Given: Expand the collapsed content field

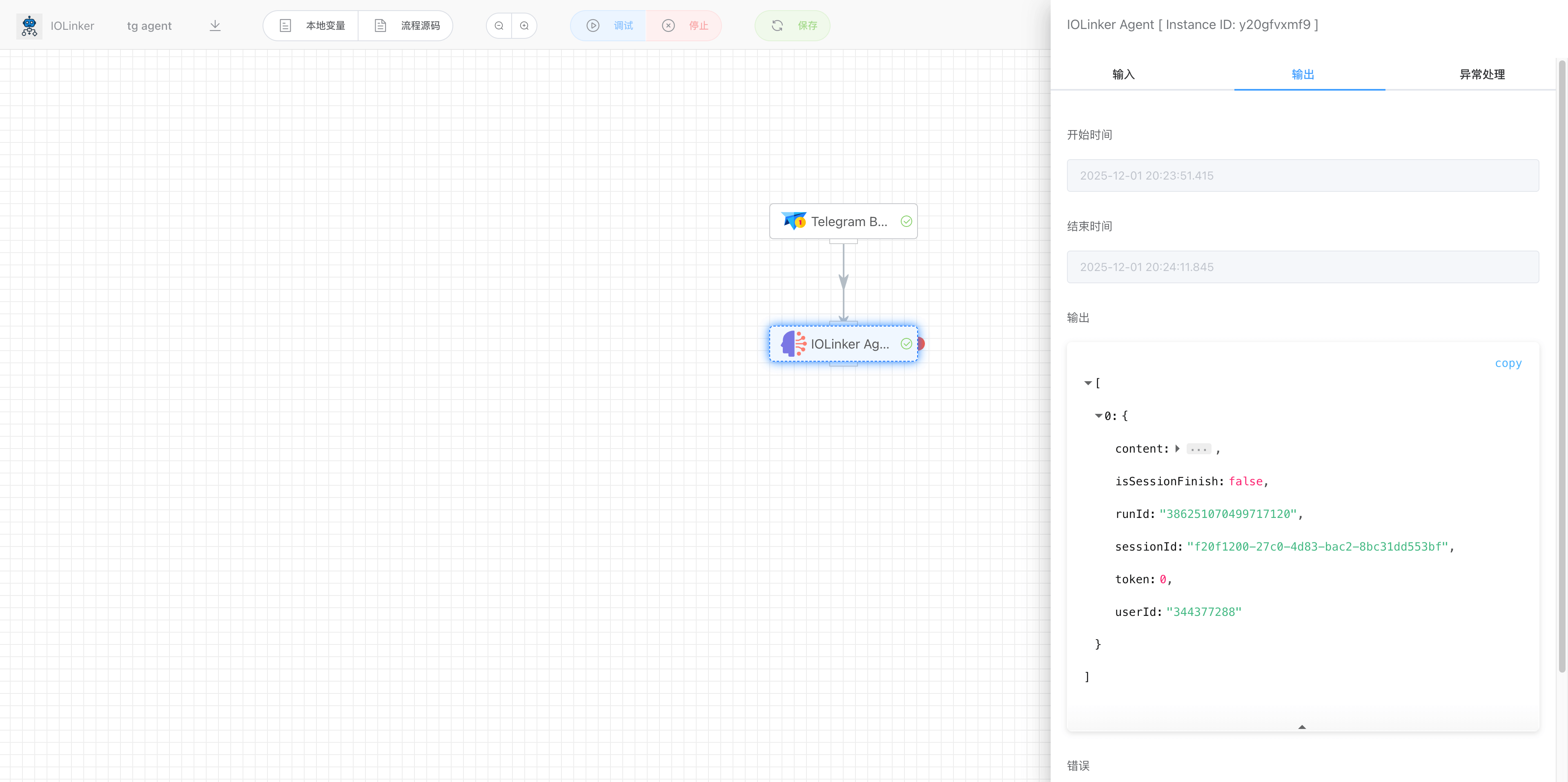Looking at the screenshot, I should pos(1178,449).
